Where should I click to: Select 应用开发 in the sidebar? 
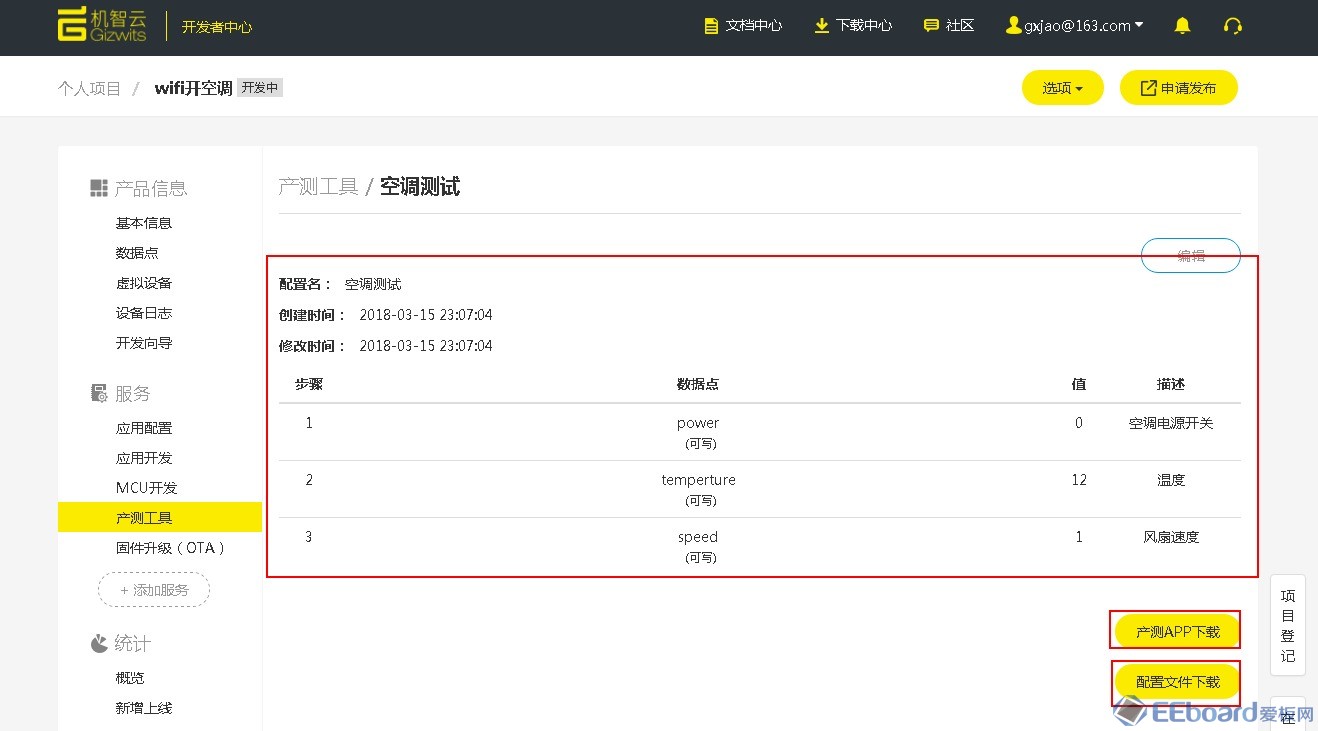click(x=144, y=458)
